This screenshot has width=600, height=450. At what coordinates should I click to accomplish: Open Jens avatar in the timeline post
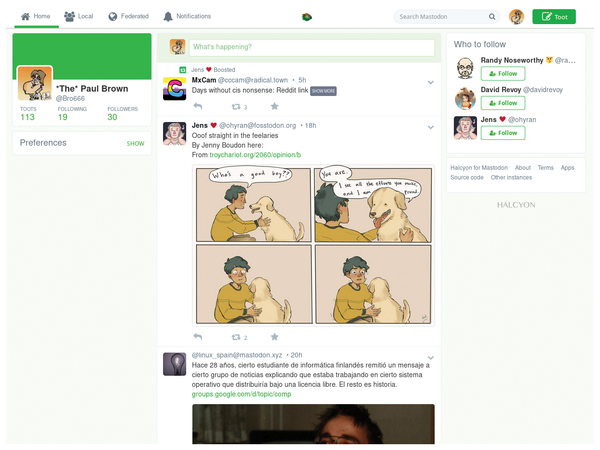[x=174, y=134]
